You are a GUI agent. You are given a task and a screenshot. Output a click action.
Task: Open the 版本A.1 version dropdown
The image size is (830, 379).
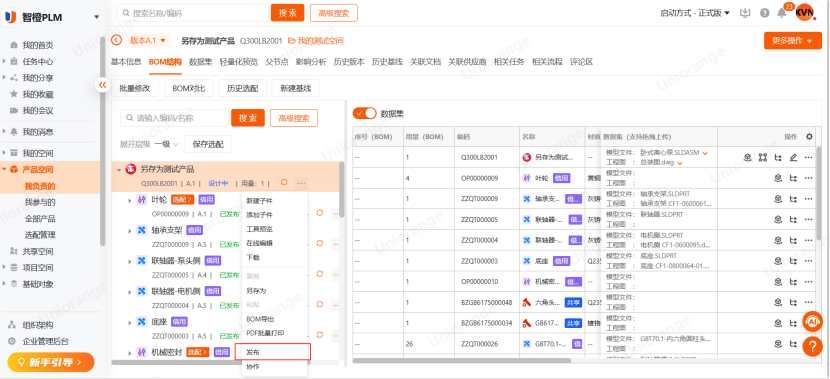[x=149, y=40]
